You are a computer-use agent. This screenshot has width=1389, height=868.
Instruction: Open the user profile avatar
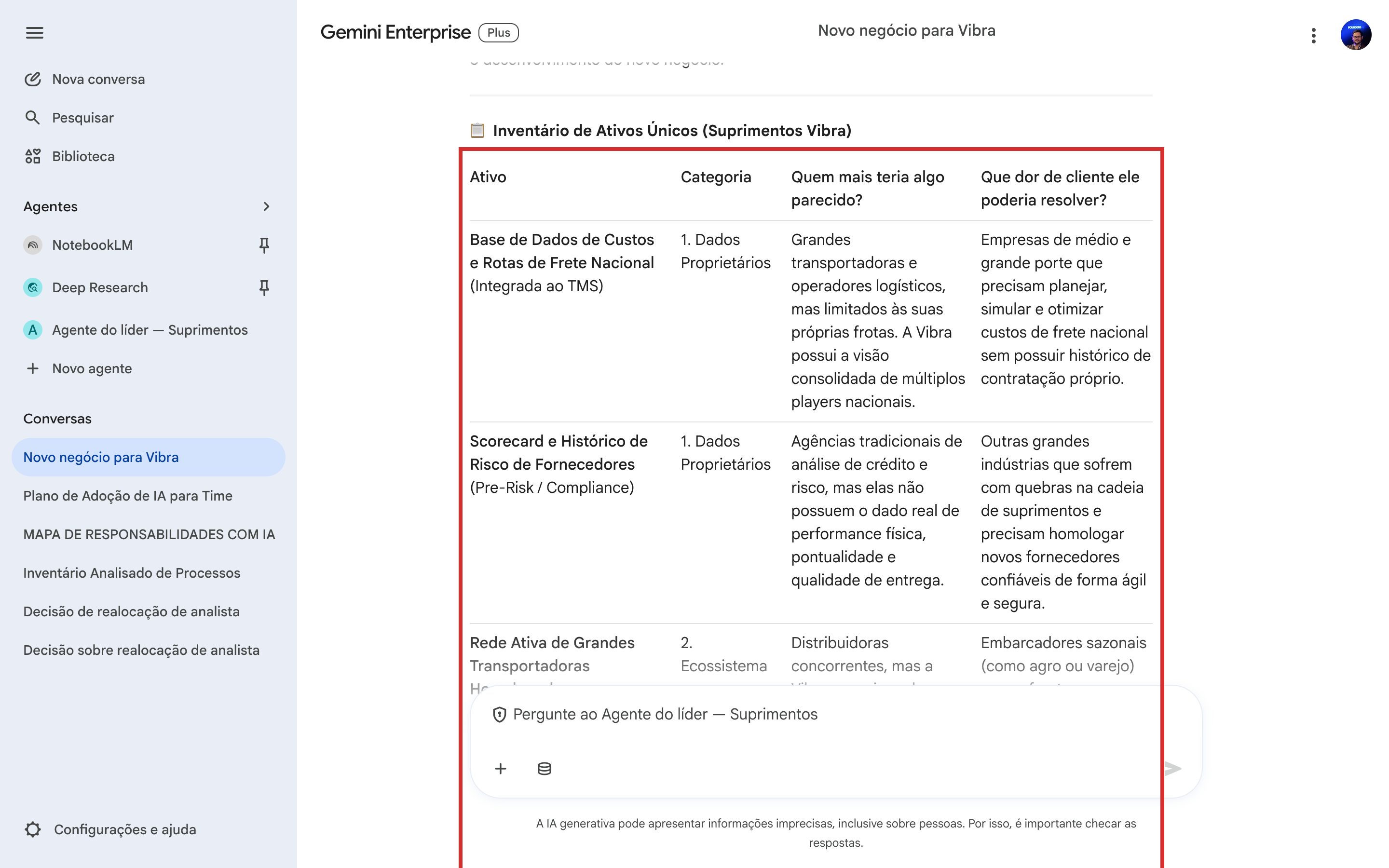point(1356,35)
